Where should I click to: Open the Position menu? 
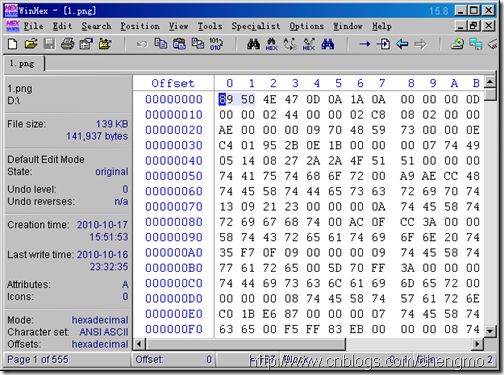coord(140,26)
